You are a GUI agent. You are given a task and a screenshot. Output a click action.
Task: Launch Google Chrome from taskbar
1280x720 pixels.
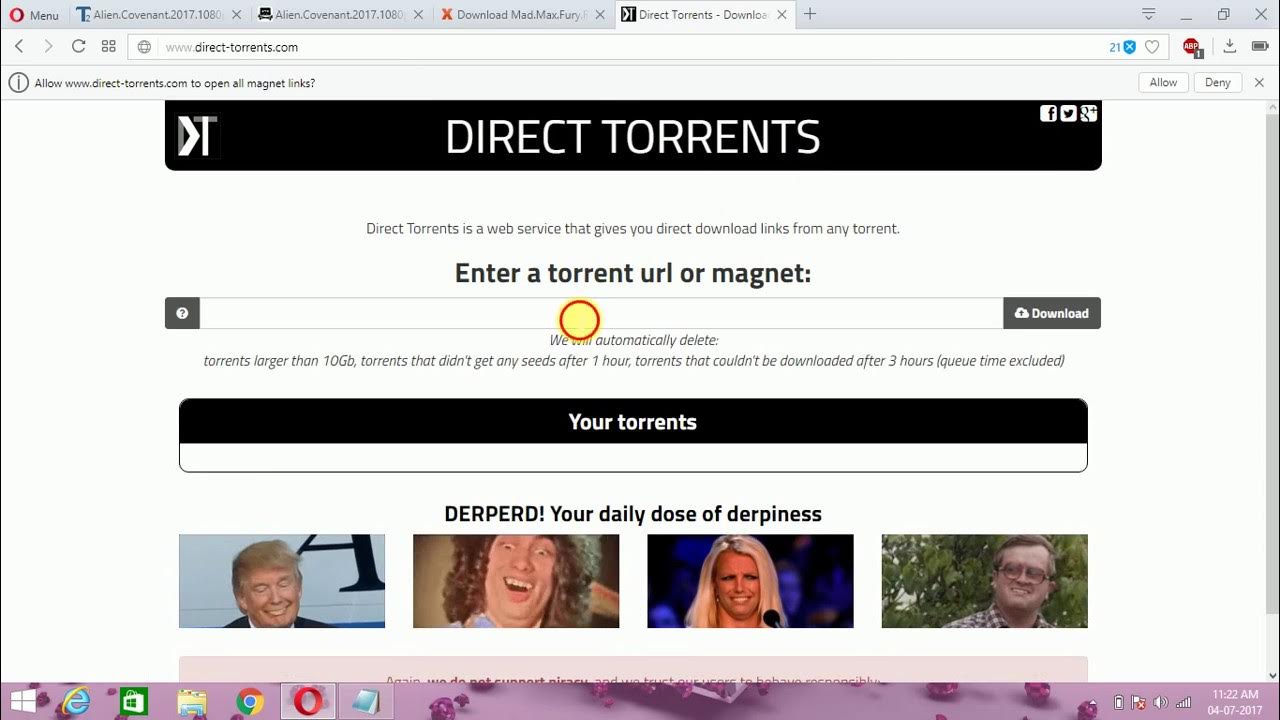pyautogui.click(x=250, y=702)
